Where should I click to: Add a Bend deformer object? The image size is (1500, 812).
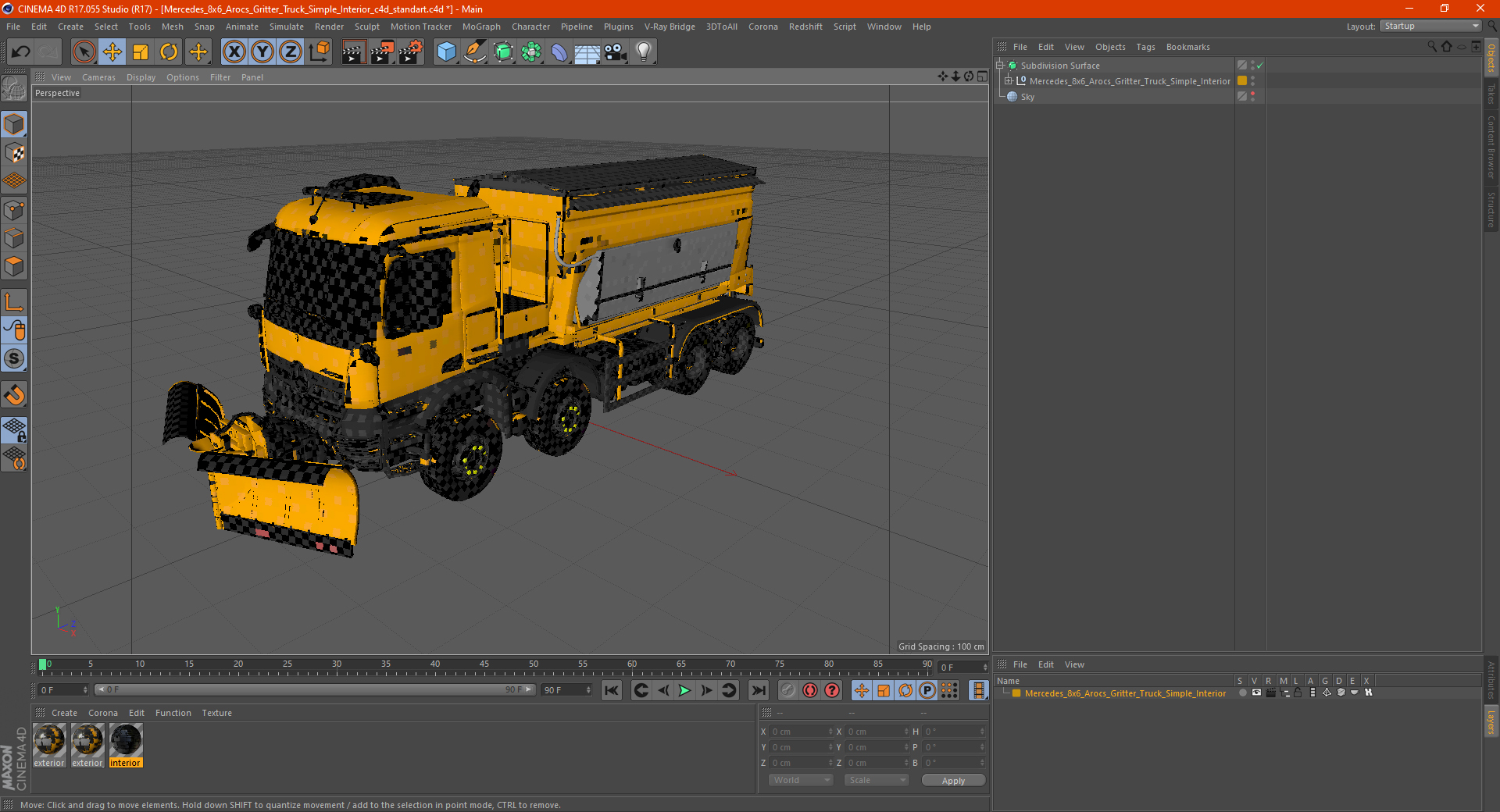pyautogui.click(x=559, y=52)
